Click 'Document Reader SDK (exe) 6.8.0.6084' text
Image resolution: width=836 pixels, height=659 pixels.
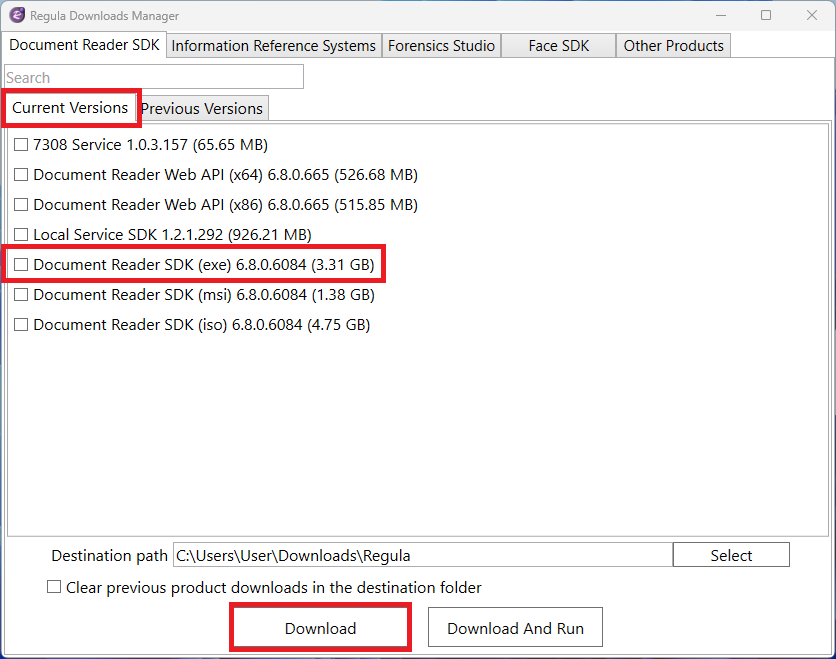click(170, 264)
